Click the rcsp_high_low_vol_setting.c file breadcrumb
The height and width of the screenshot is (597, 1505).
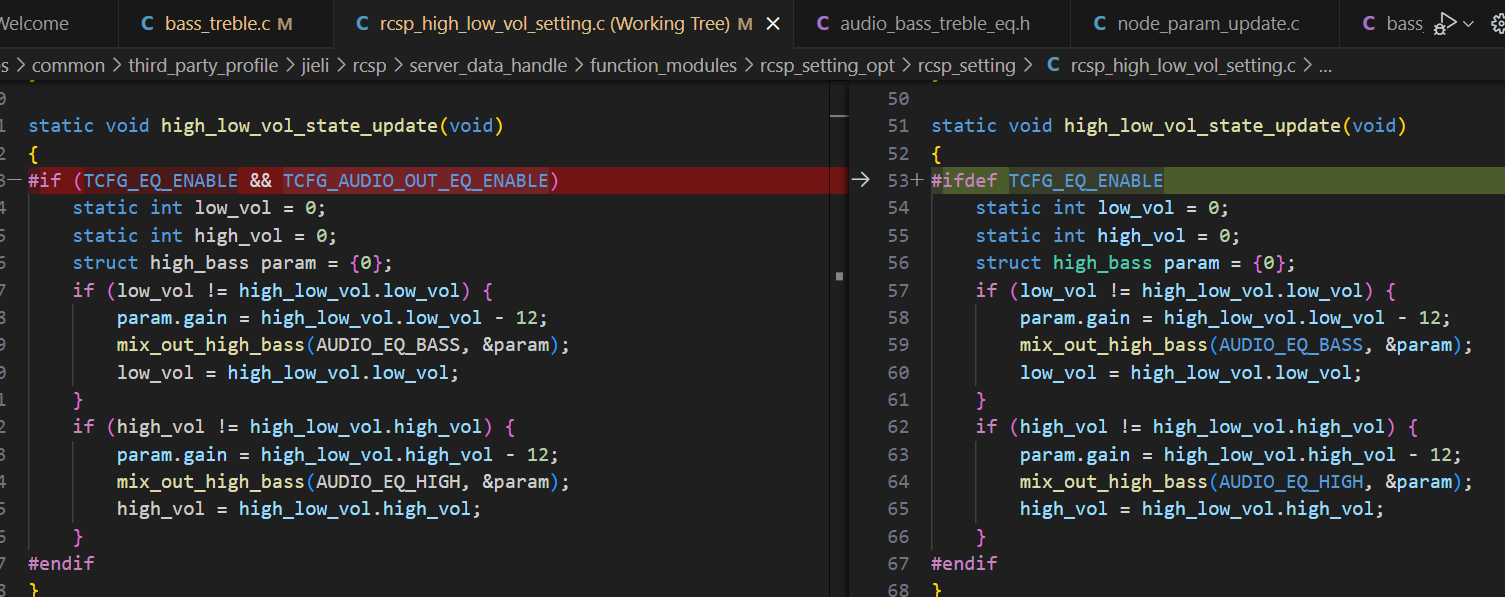(x=1171, y=66)
